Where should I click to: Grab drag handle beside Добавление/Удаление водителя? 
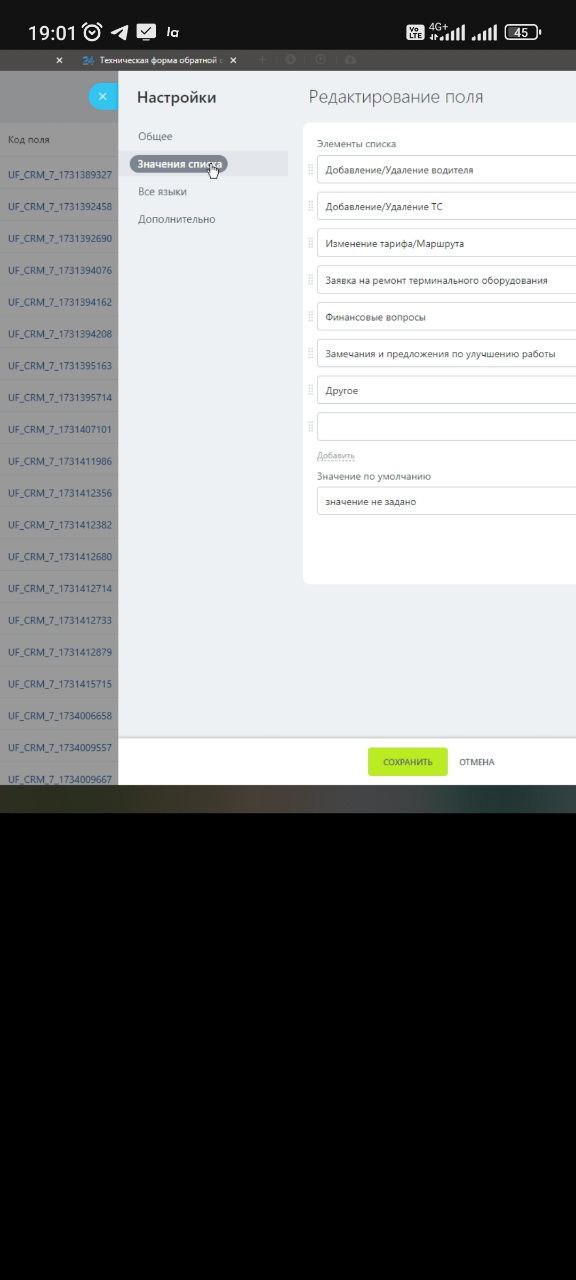tap(310, 170)
